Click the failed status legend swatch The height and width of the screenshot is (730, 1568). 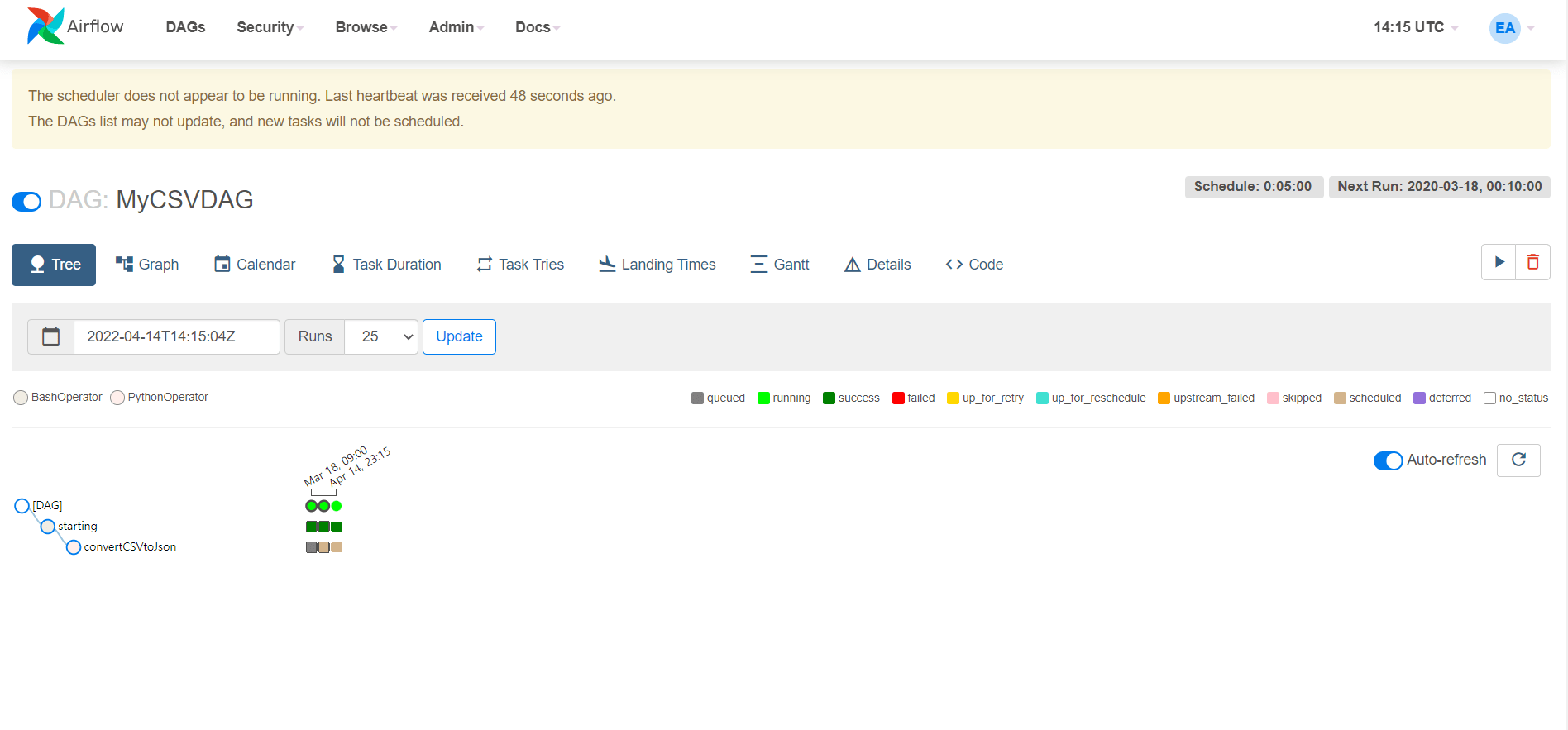coord(898,398)
